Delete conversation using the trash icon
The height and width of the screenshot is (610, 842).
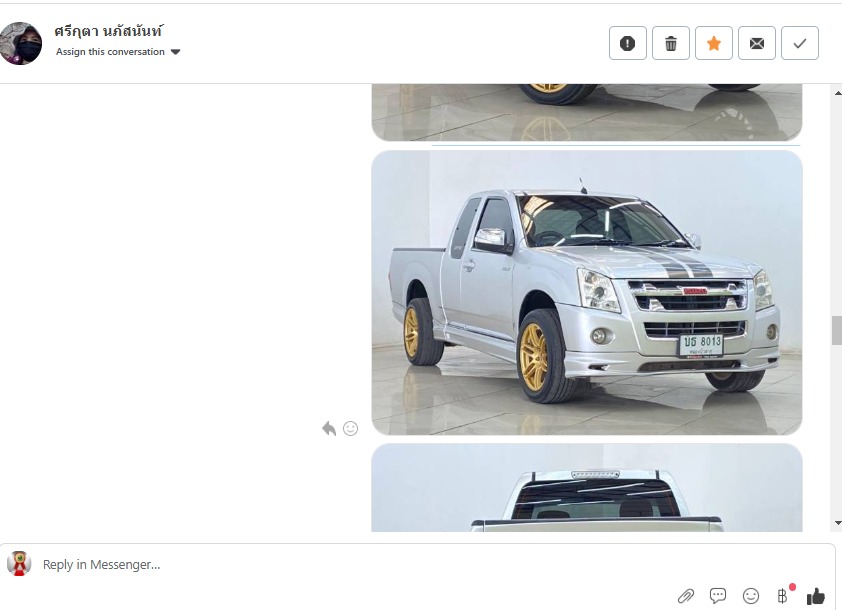pos(671,43)
